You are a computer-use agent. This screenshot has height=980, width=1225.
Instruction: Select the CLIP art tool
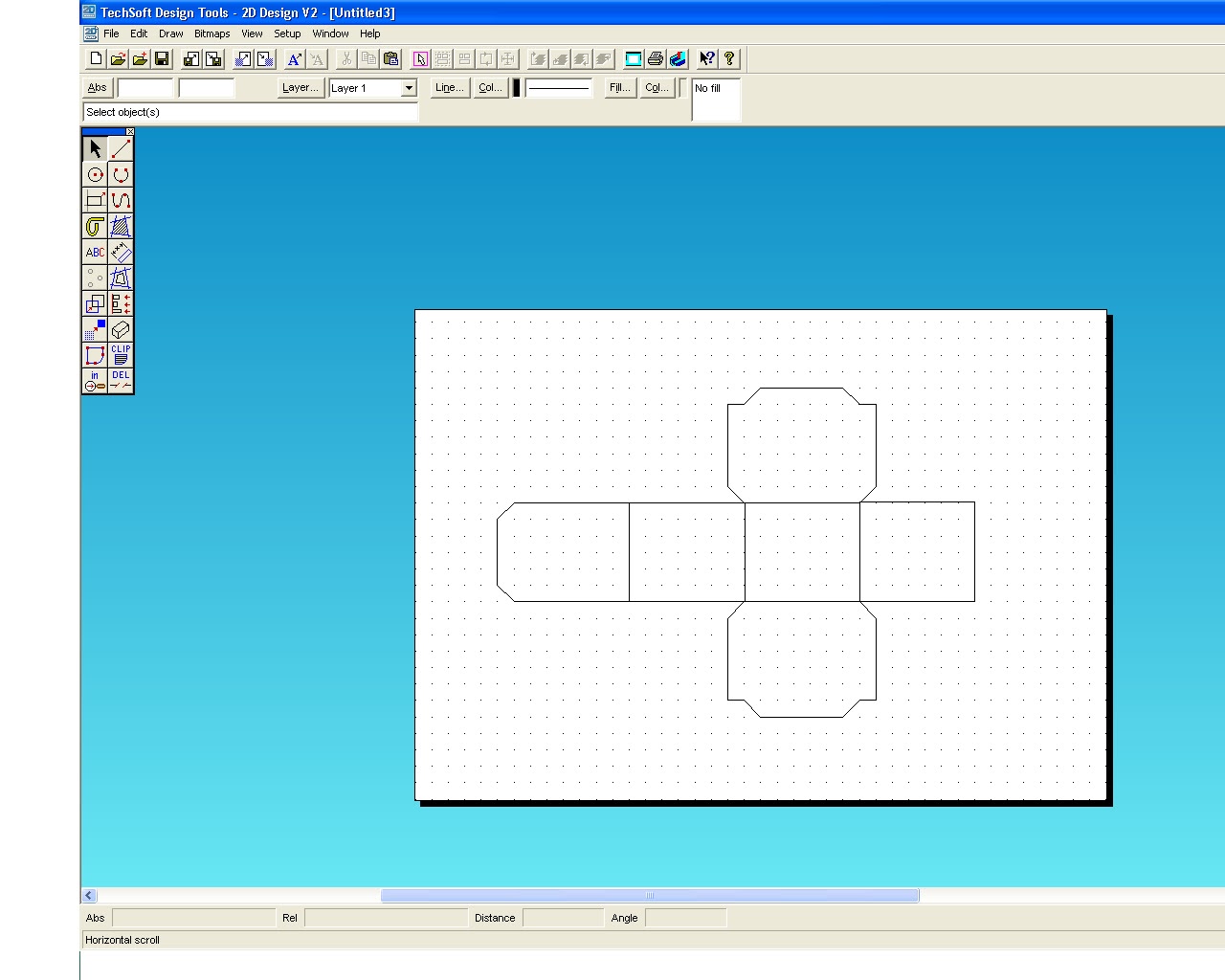point(121,355)
